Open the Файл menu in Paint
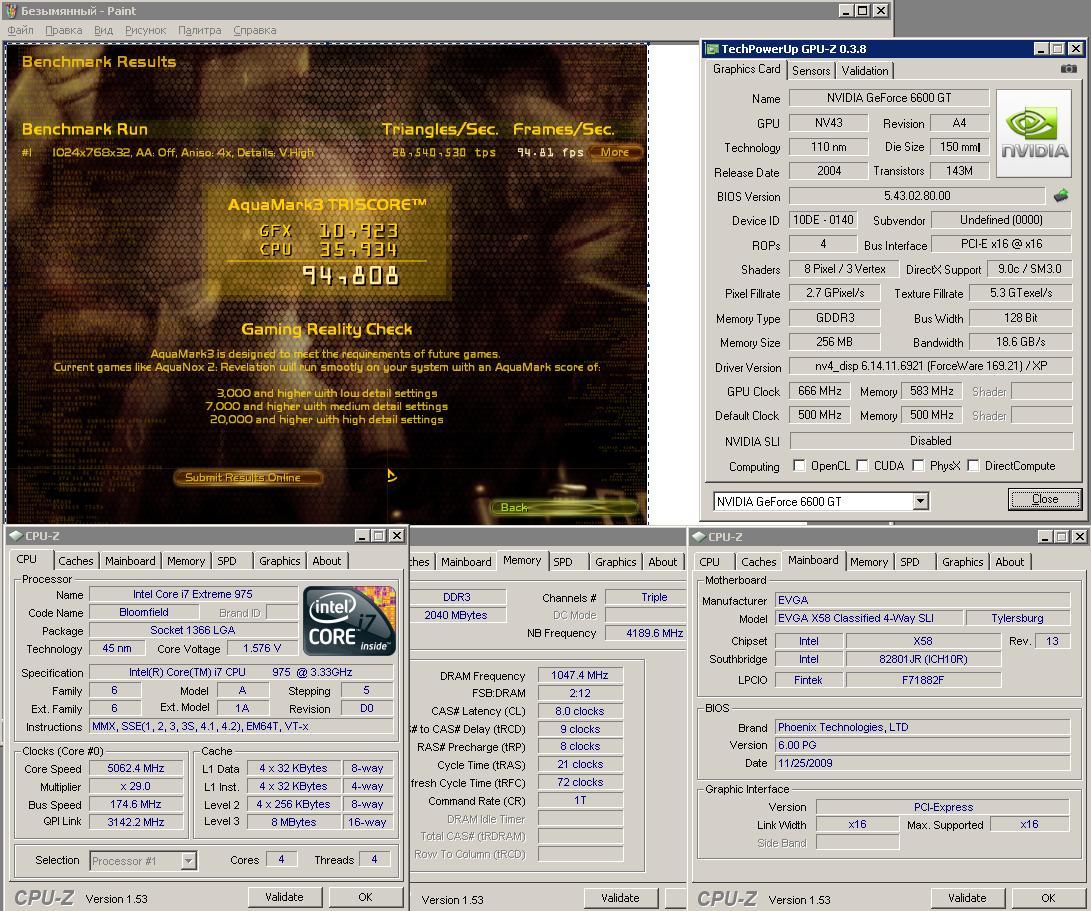 pos(20,30)
